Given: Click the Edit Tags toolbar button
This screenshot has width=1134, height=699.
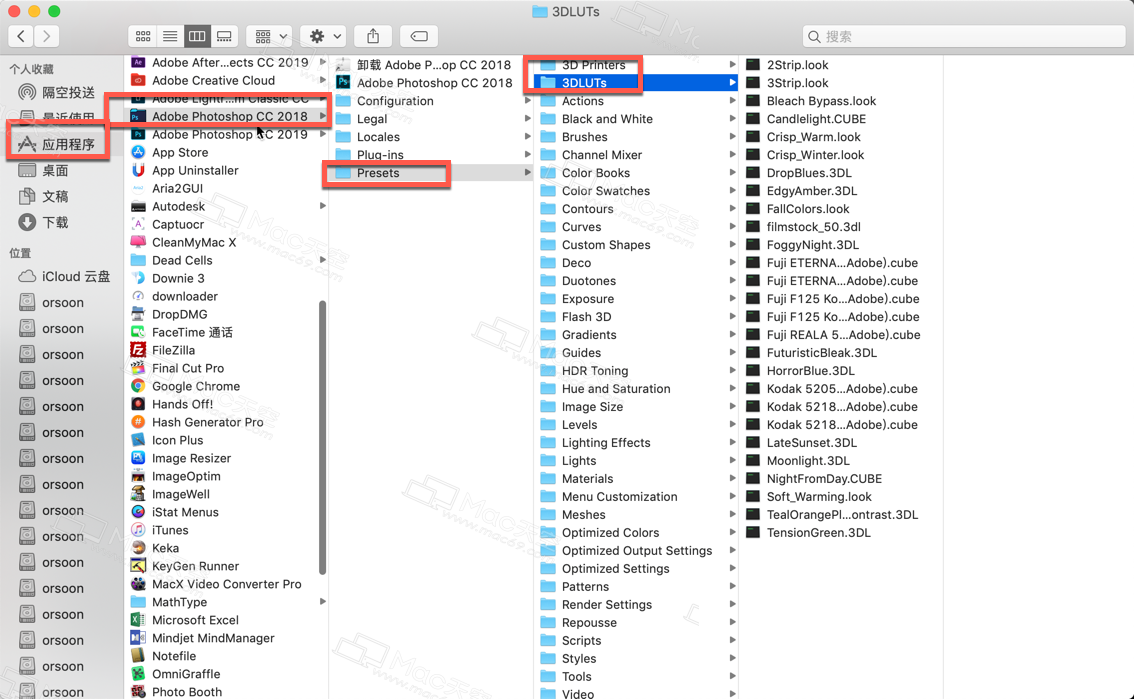Looking at the screenshot, I should (x=419, y=36).
